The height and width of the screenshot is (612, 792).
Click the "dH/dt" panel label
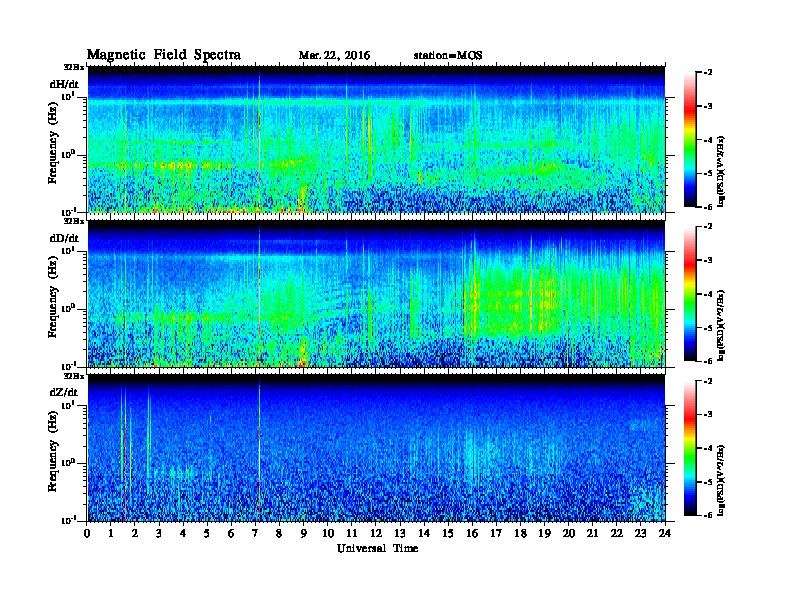click(x=64, y=84)
